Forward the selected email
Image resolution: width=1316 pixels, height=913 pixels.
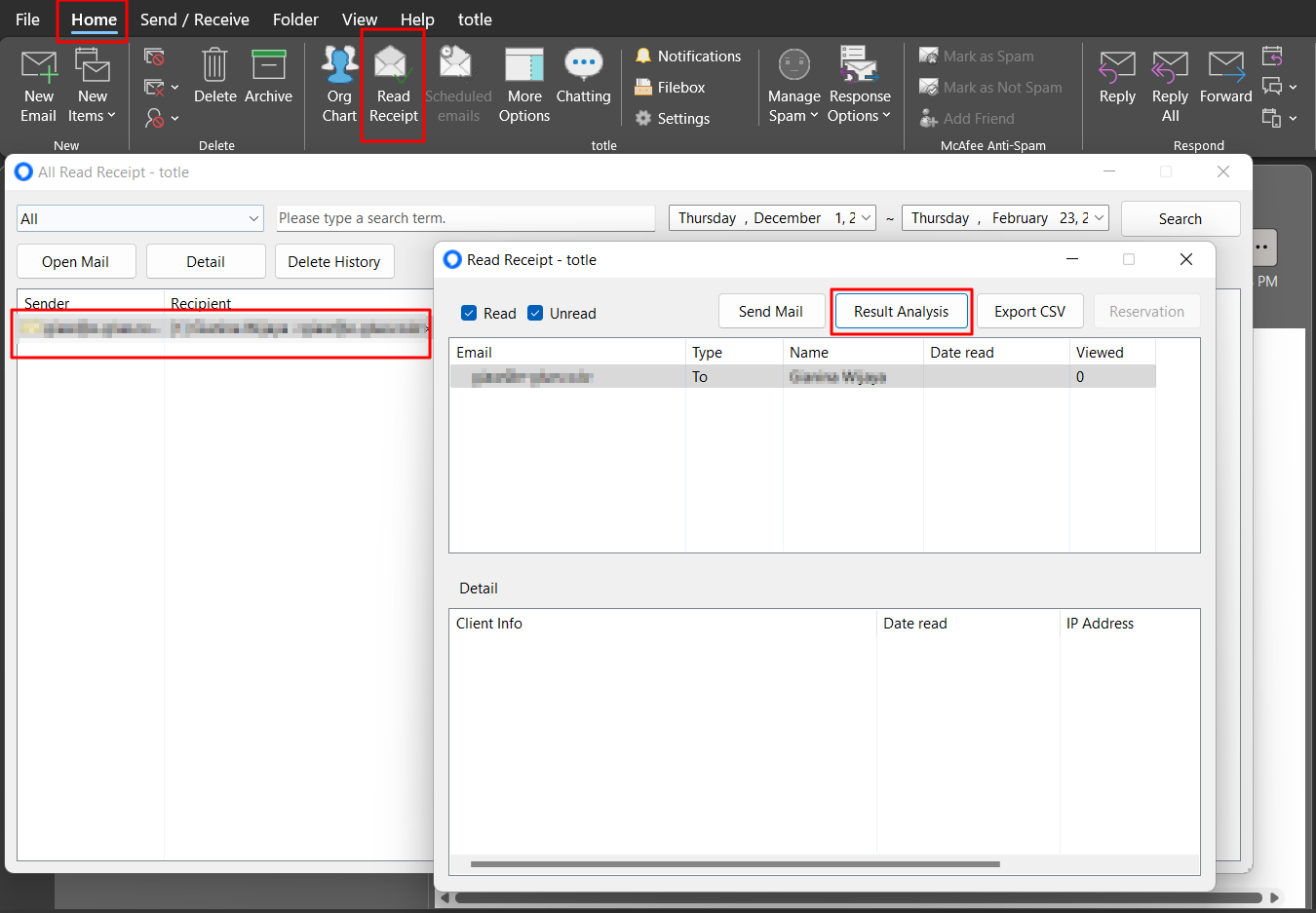(1225, 76)
